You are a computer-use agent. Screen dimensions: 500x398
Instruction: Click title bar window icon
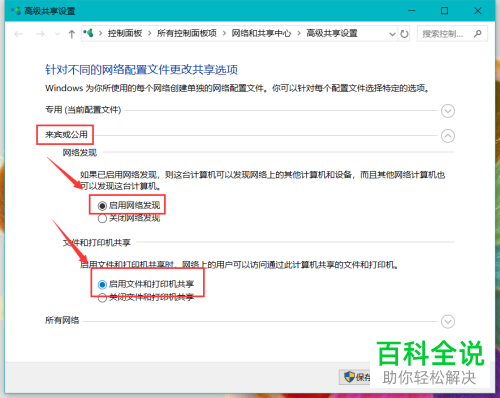point(16,11)
